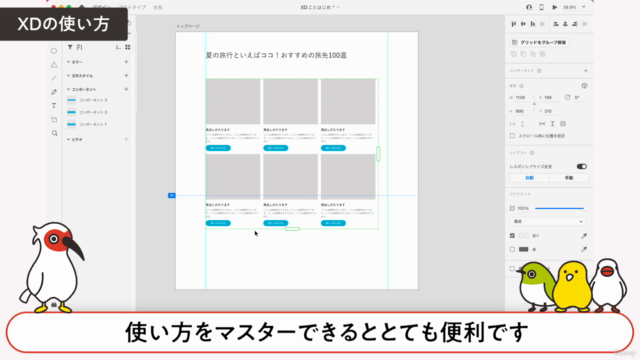The image size is (640, 360).
Task: Enable the border checkbox beside dark swatch
Action: tap(512, 249)
